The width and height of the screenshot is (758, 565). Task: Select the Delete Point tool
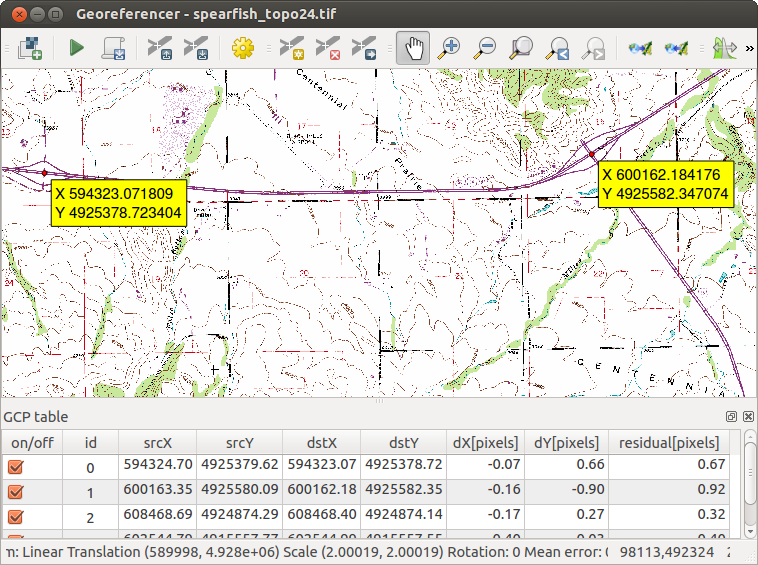(x=328, y=47)
